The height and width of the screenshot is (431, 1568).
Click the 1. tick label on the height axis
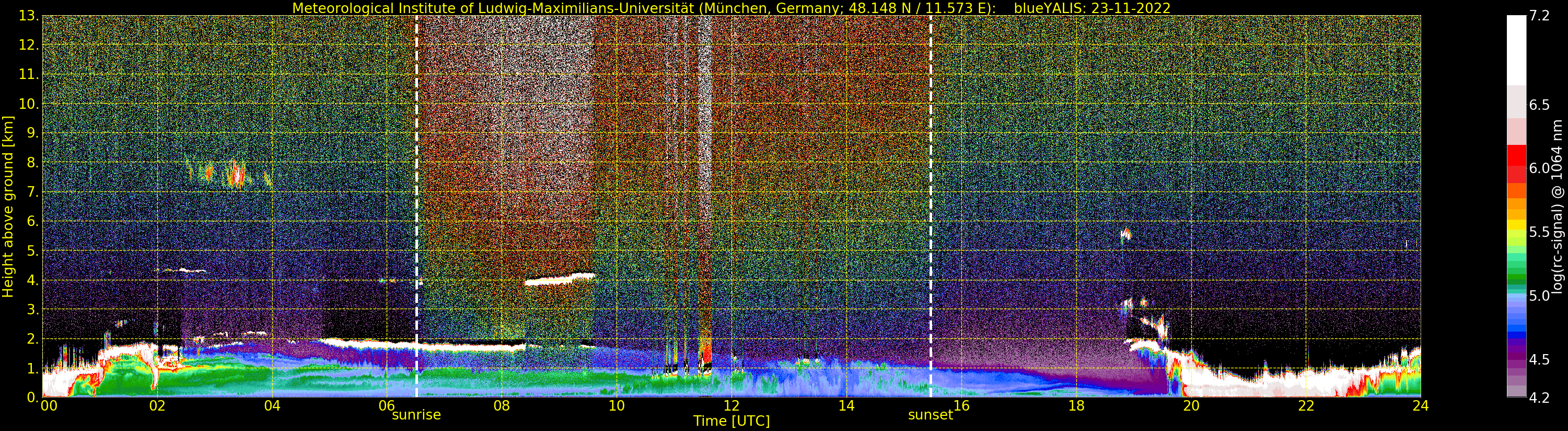33,368
